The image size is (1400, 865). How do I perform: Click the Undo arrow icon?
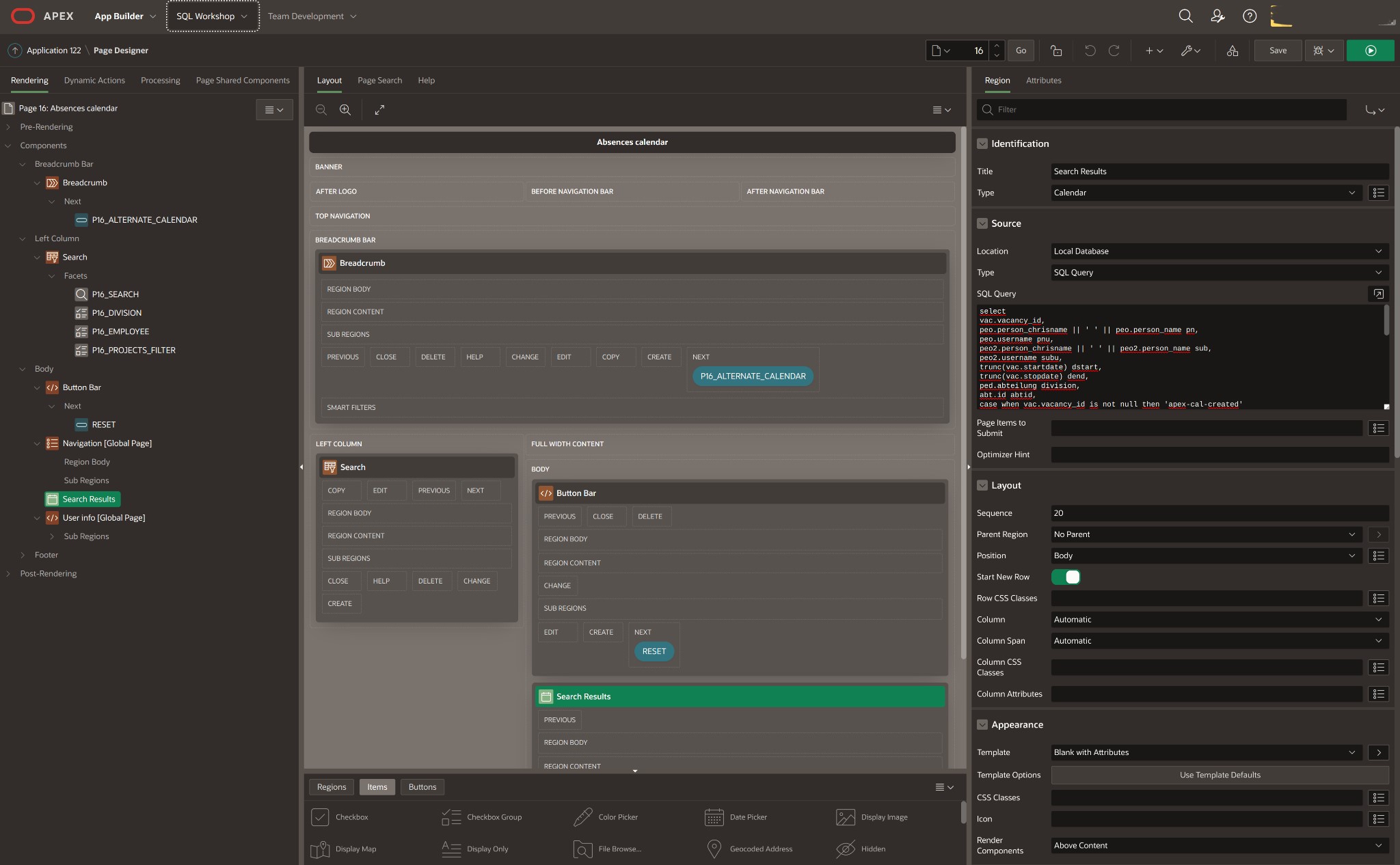[x=1090, y=51]
